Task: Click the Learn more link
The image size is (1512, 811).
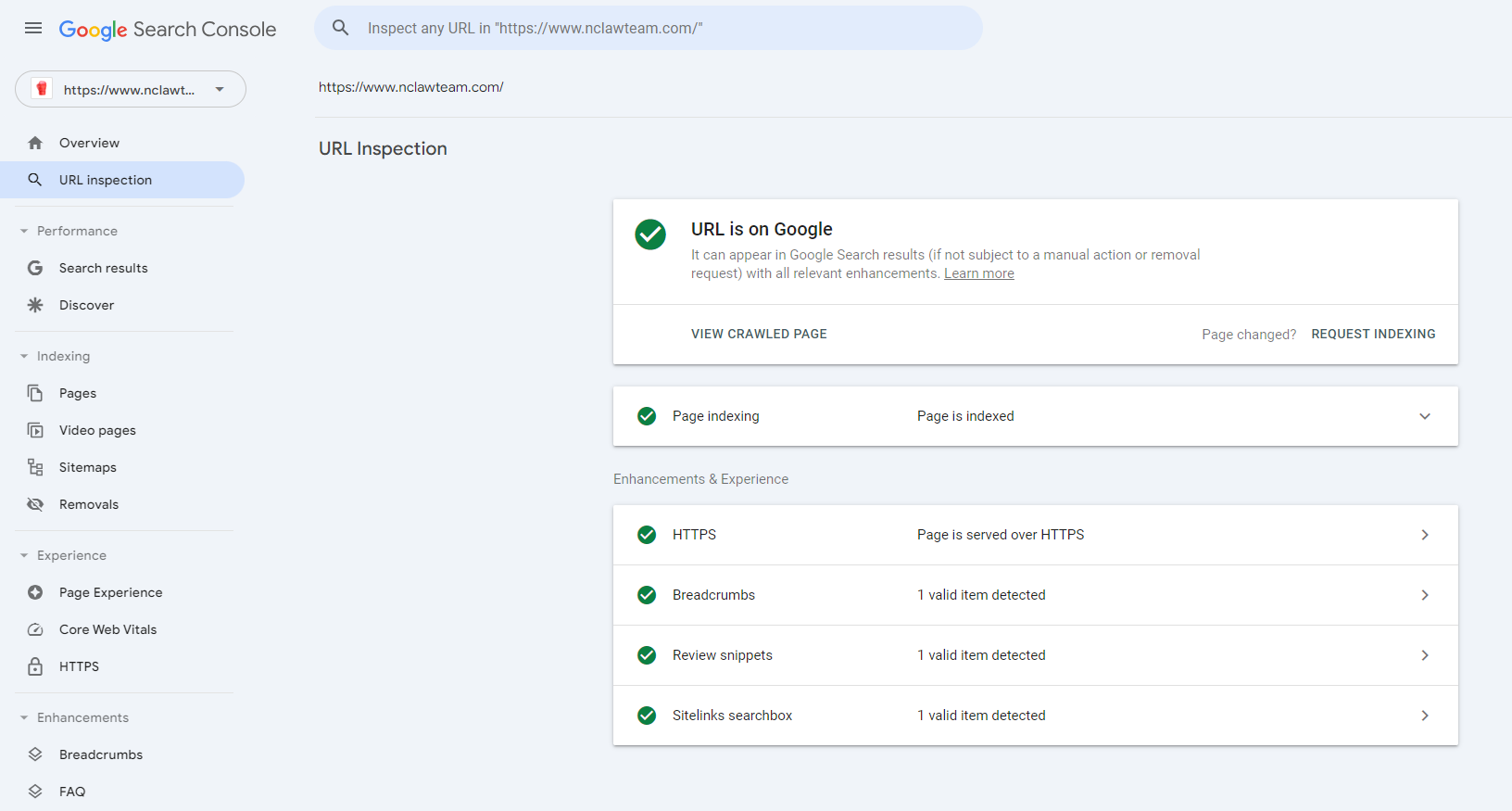Action: pyautogui.click(x=978, y=273)
